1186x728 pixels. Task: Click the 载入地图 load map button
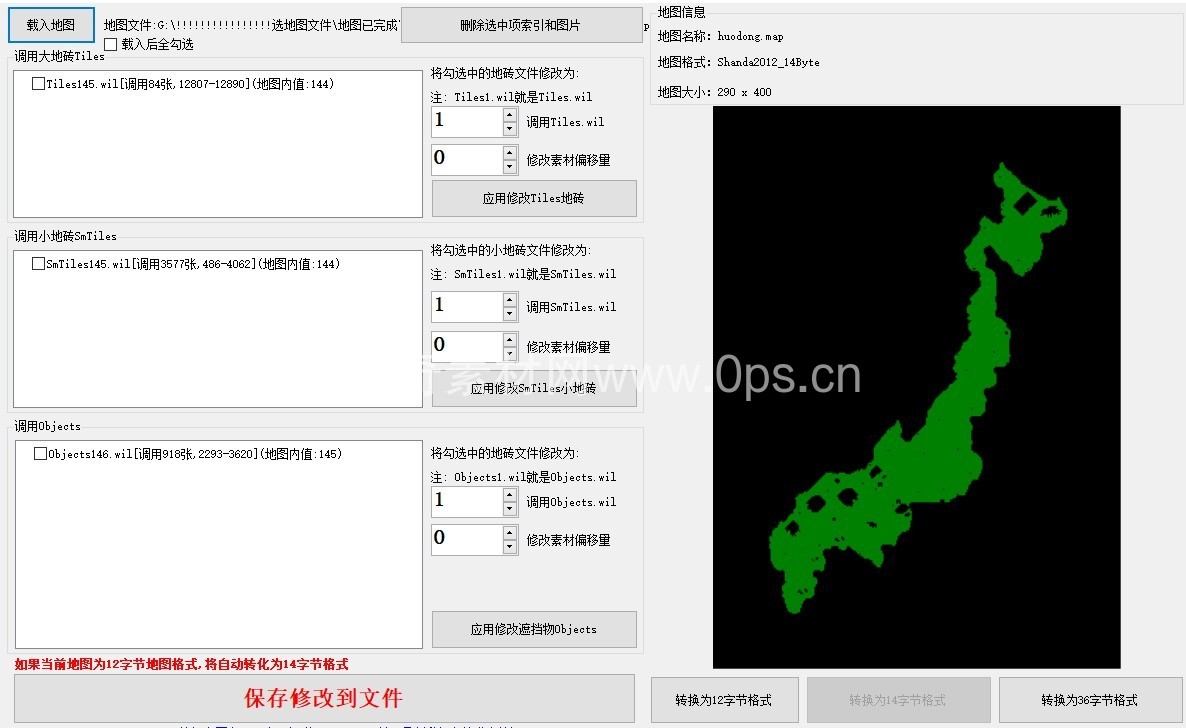pyautogui.click(x=51, y=24)
